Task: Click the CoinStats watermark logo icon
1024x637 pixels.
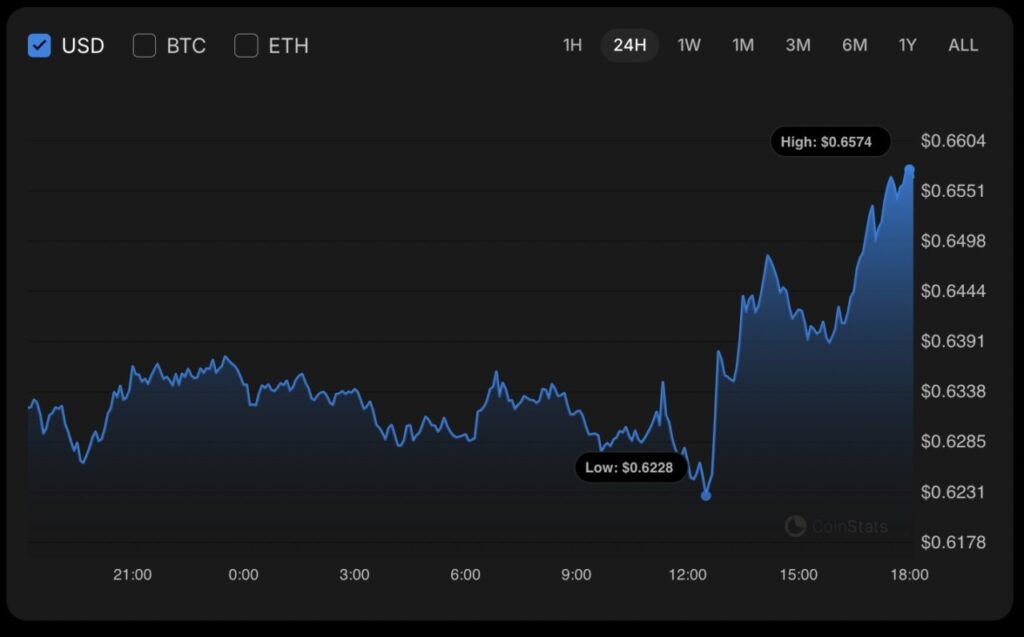Action: (795, 526)
